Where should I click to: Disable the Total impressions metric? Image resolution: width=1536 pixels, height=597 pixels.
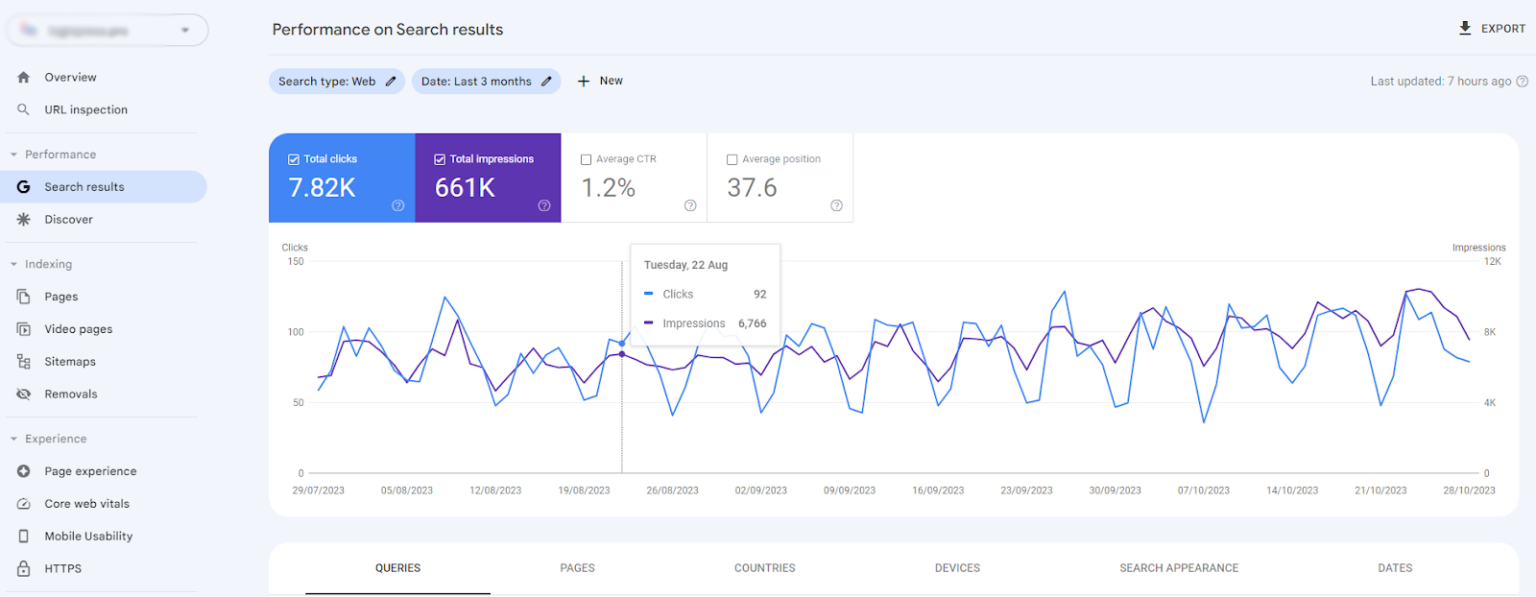[x=439, y=158]
